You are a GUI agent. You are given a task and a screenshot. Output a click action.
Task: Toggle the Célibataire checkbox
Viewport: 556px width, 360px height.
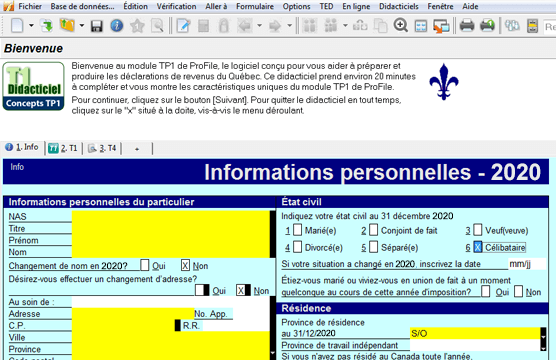coord(478,247)
